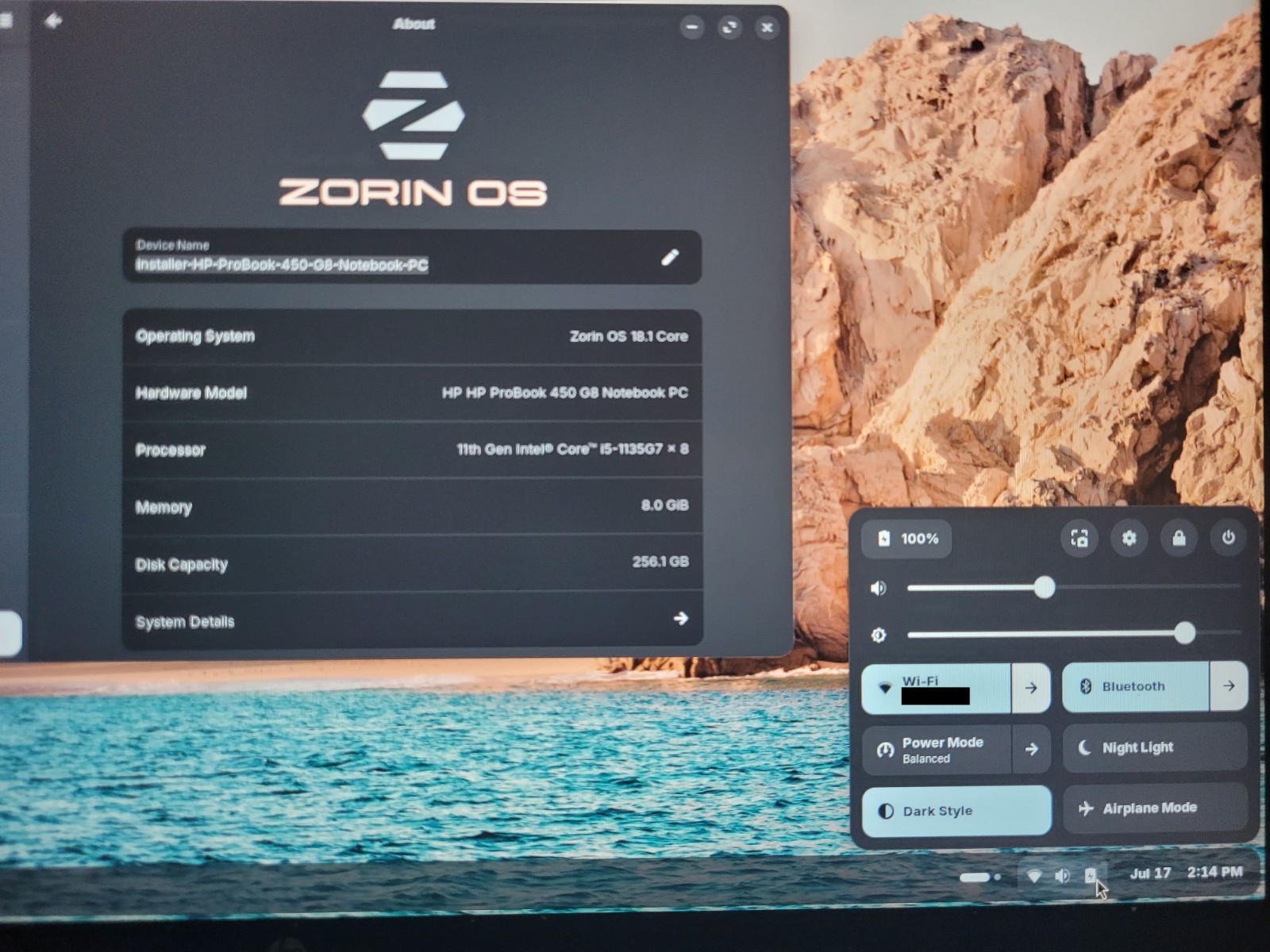This screenshot has height=952, width=1270.
Task: Click the battery icon in system tray
Action: pyautogui.click(x=1091, y=875)
